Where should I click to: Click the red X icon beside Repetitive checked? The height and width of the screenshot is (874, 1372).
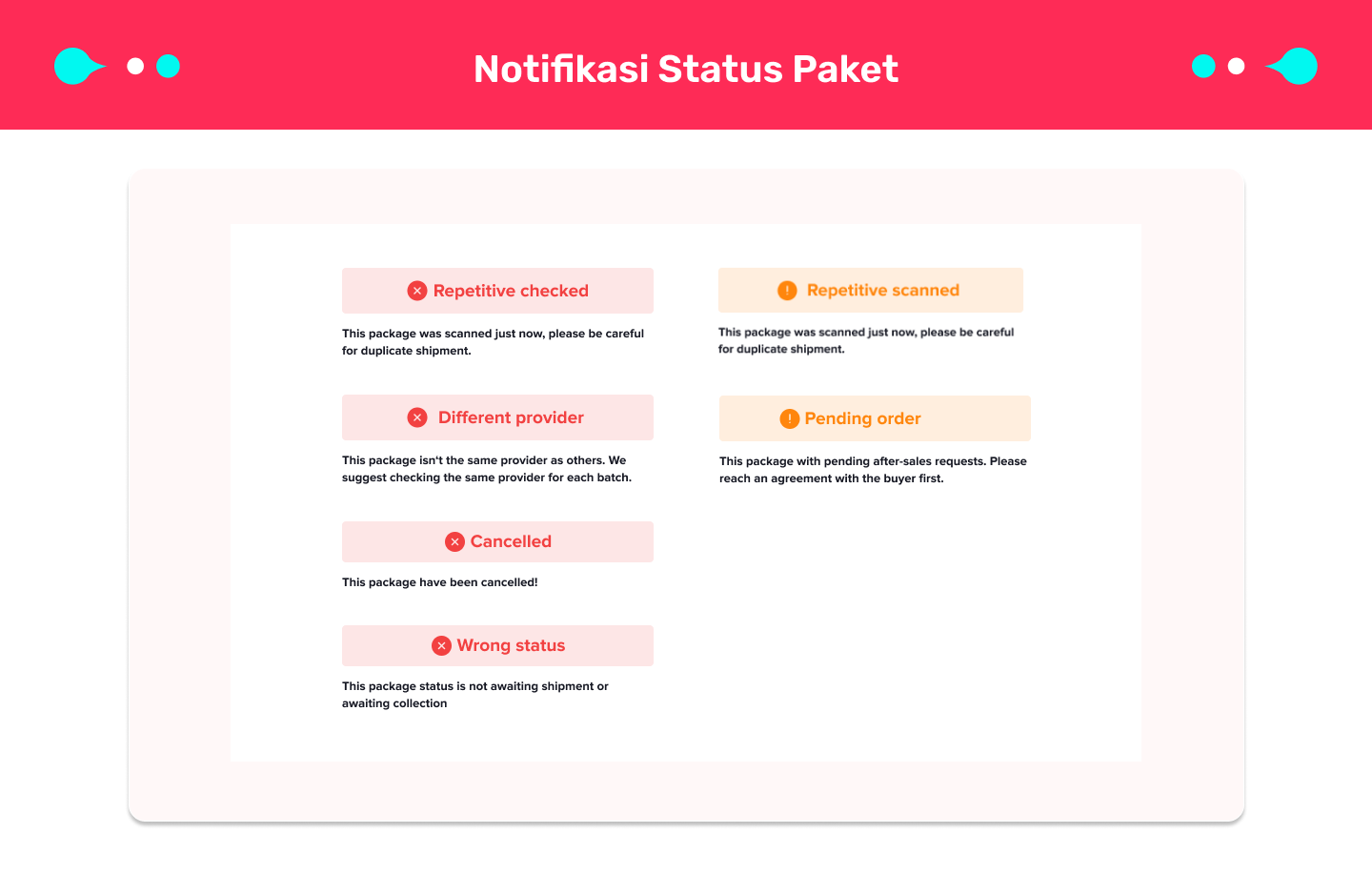(417, 291)
